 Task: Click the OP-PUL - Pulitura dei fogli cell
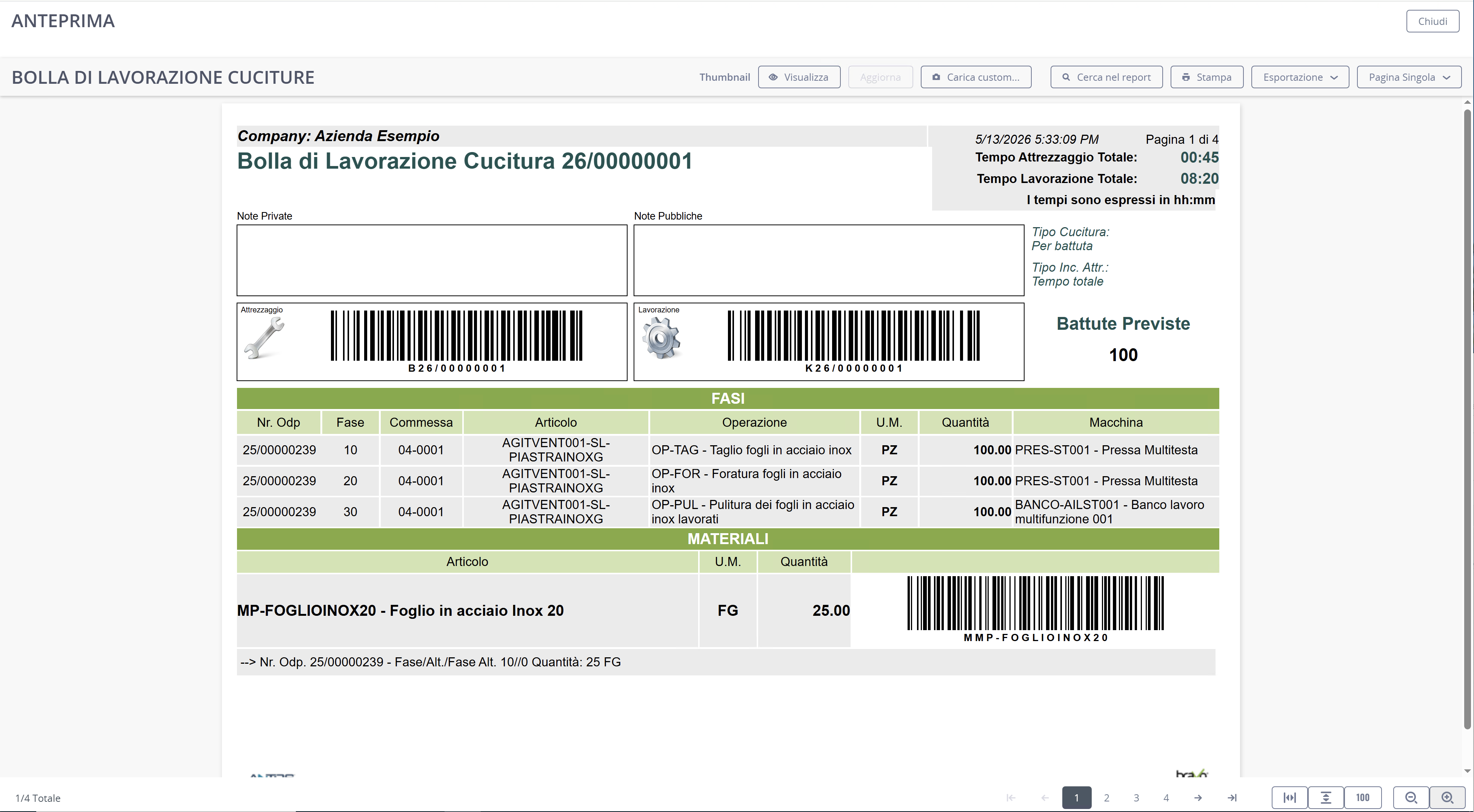(x=754, y=512)
